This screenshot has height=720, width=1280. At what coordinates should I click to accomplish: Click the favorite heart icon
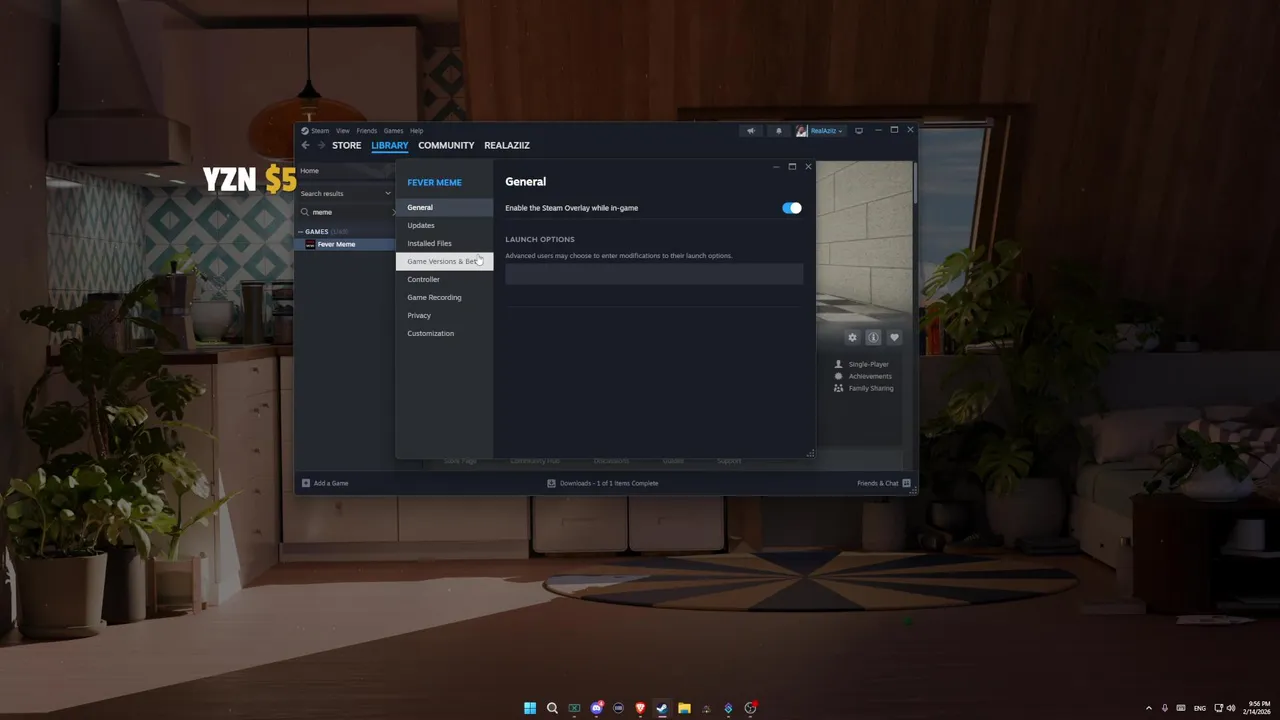895,338
